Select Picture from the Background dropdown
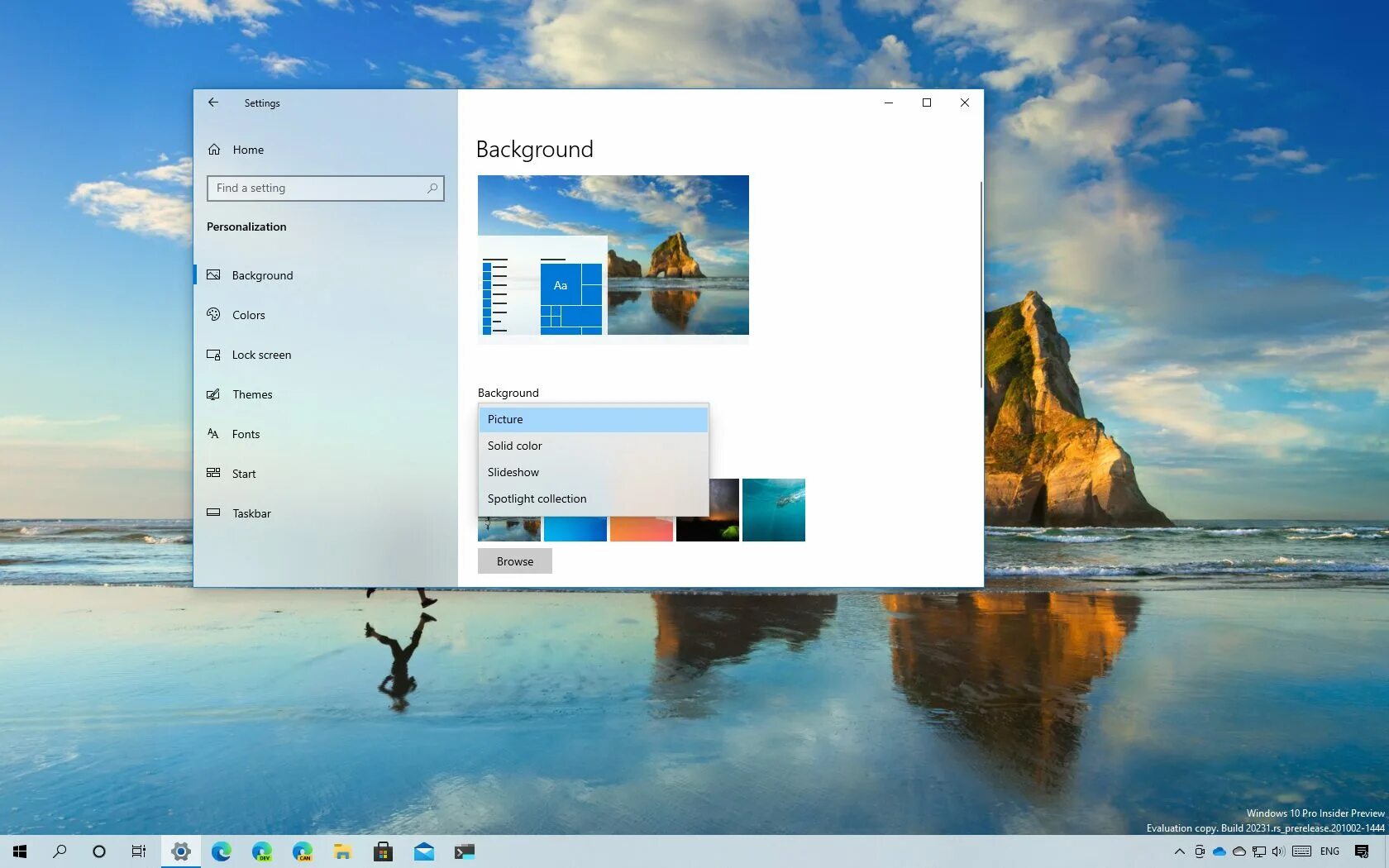Image resolution: width=1389 pixels, height=868 pixels. click(505, 419)
